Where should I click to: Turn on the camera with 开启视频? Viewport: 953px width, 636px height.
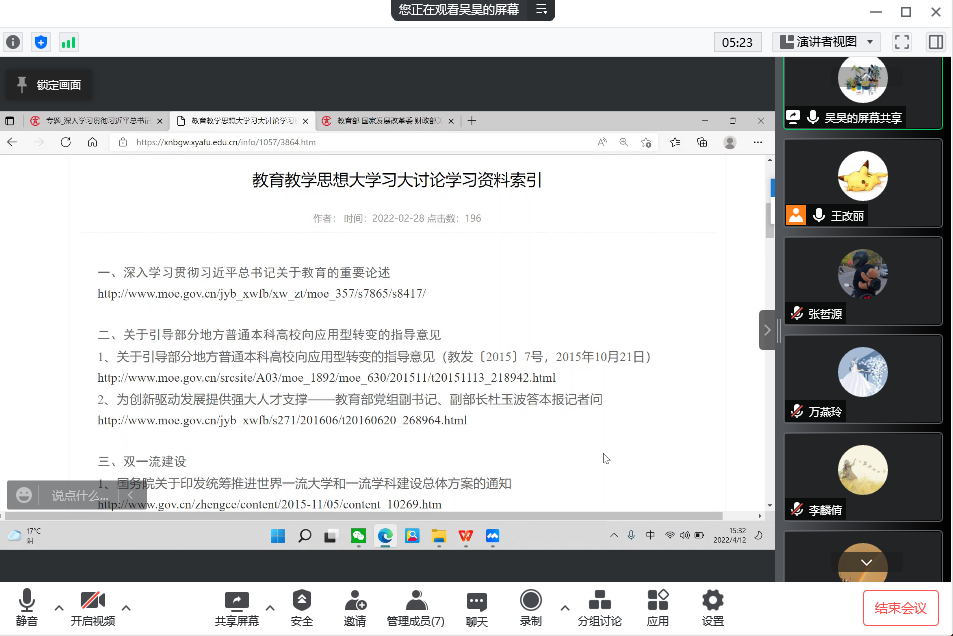(92, 607)
